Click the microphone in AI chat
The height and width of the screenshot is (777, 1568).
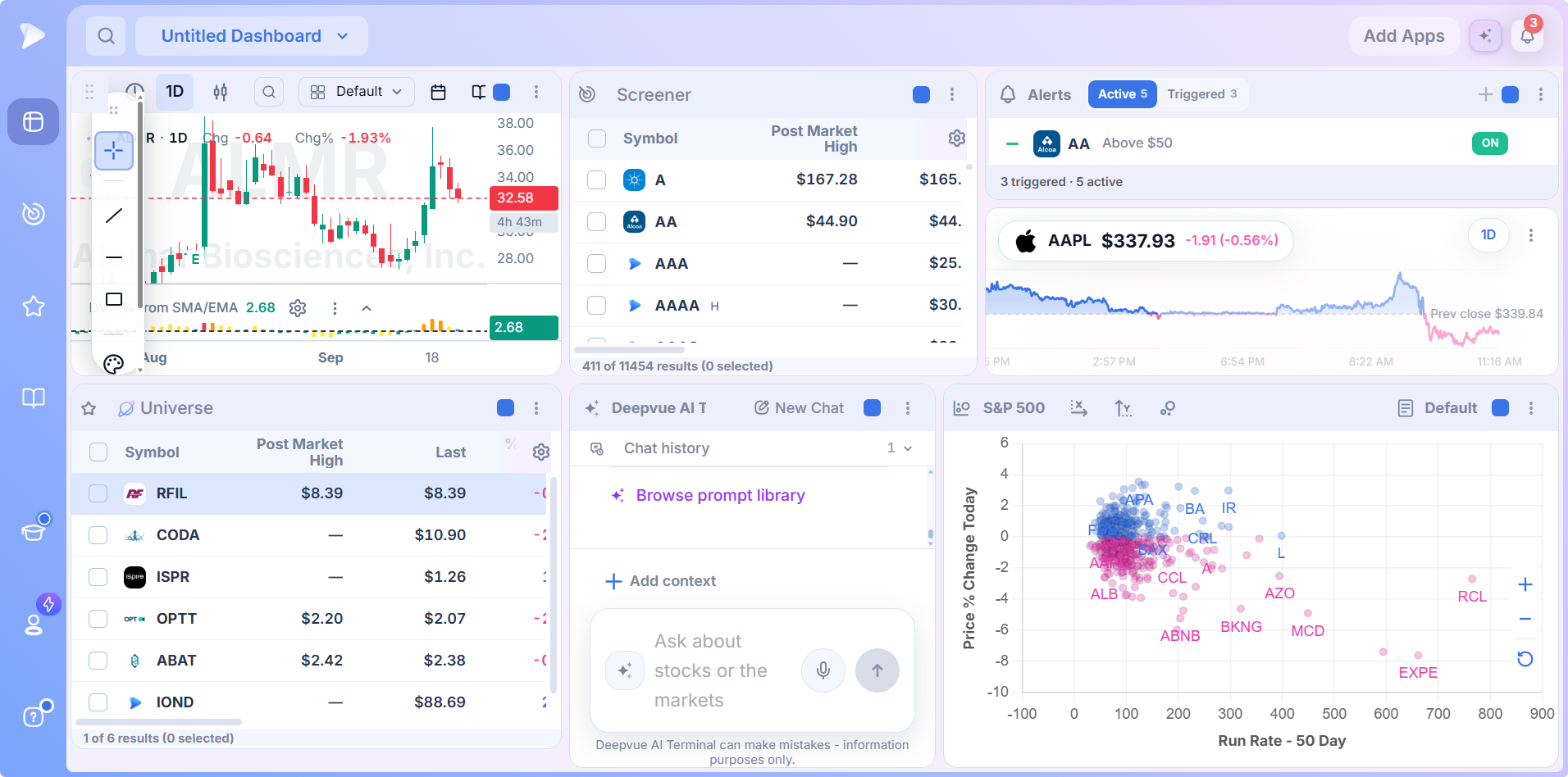823,670
